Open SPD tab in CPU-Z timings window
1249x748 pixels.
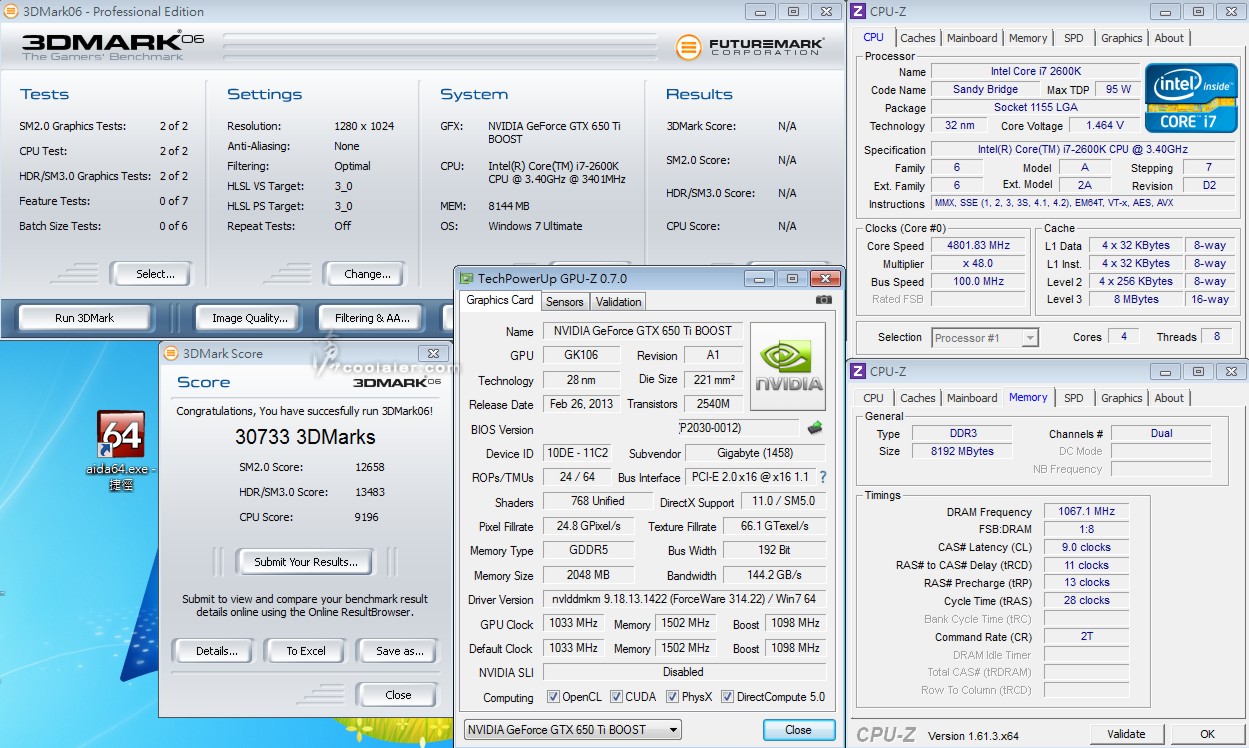click(x=1074, y=398)
